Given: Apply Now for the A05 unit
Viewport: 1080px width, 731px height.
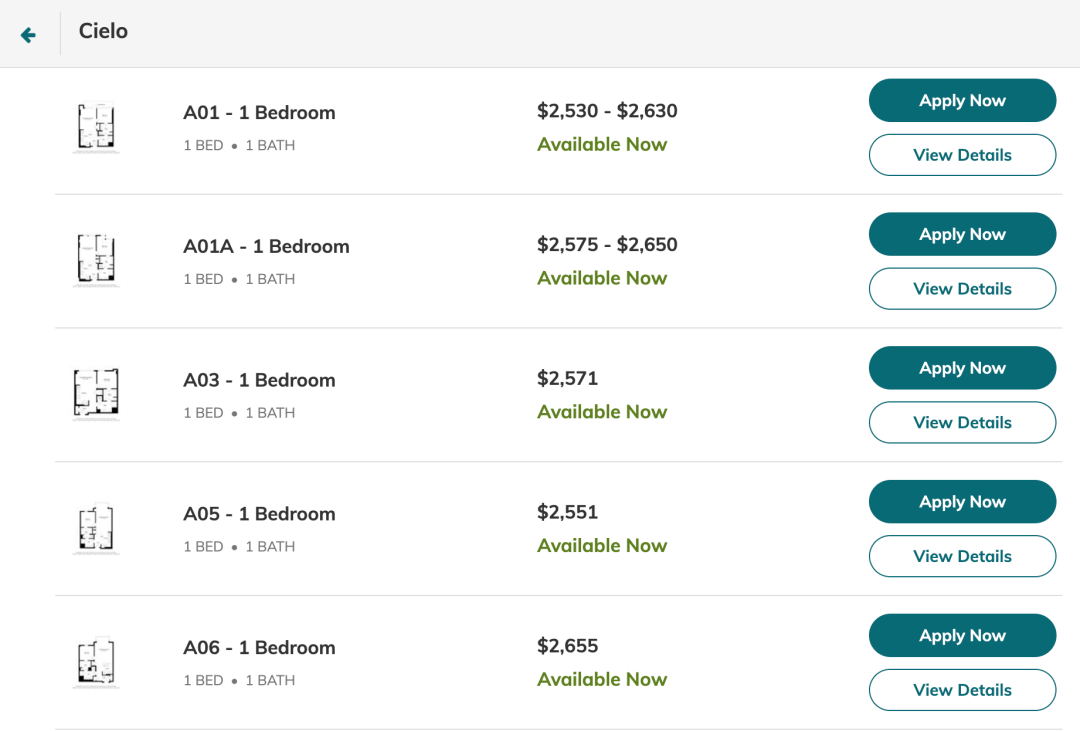Looking at the screenshot, I should [962, 502].
